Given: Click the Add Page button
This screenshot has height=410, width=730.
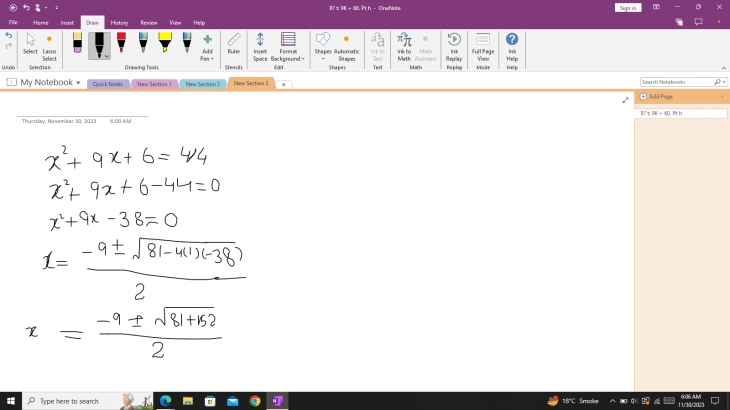Looking at the screenshot, I should pos(656,96).
